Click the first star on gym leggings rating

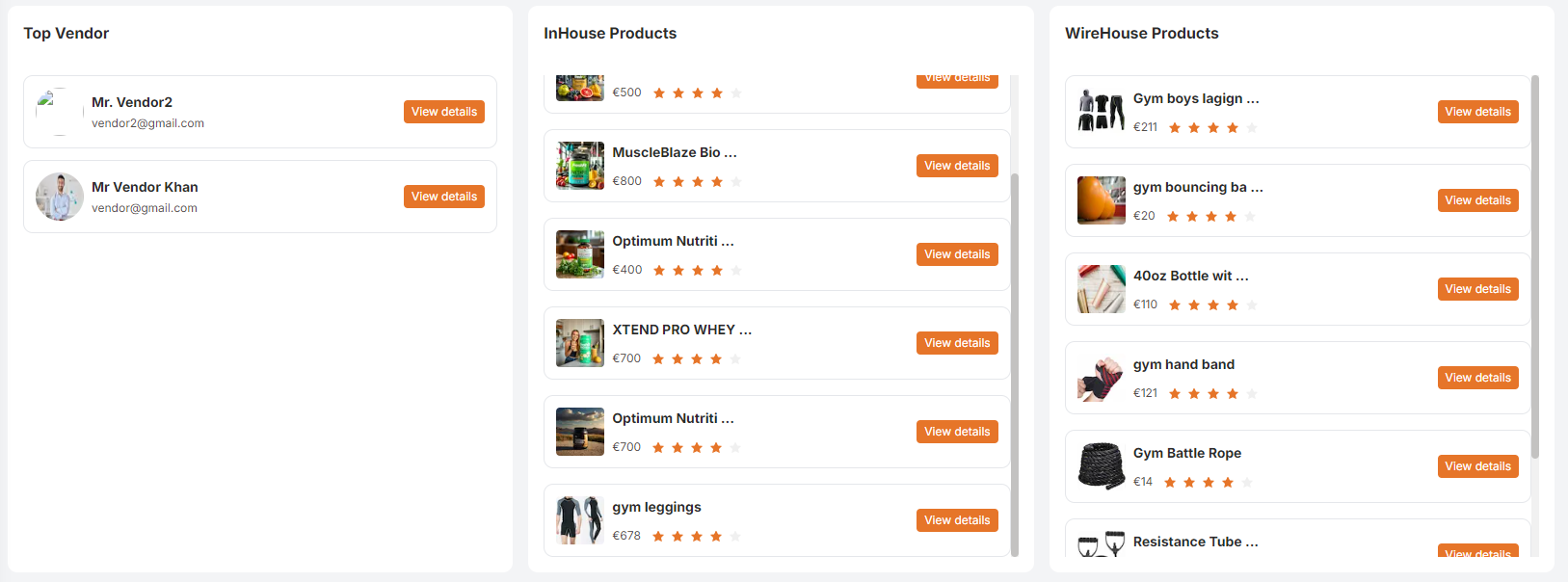(x=658, y=537)
